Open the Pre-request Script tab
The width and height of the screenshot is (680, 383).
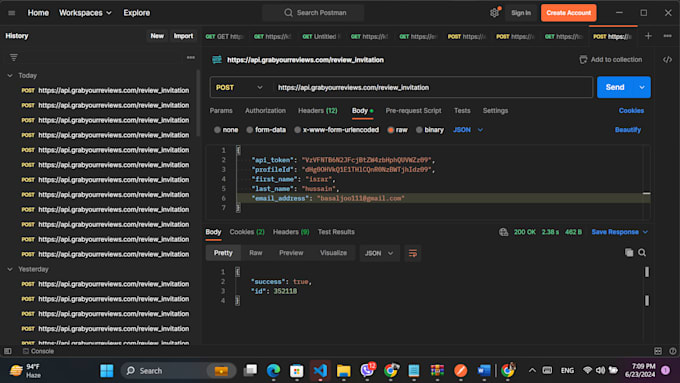413,111
